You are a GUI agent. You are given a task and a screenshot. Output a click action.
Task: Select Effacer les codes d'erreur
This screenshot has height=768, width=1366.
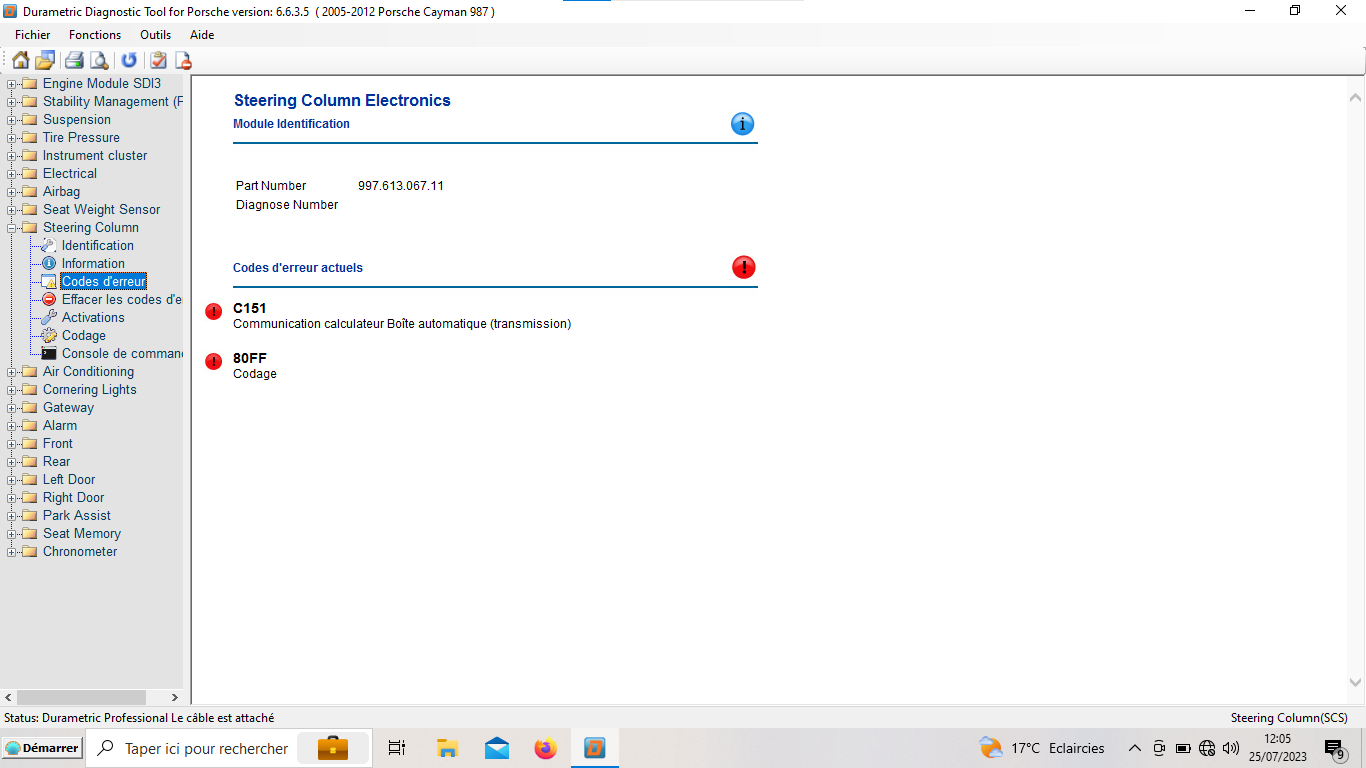(121, 299)
